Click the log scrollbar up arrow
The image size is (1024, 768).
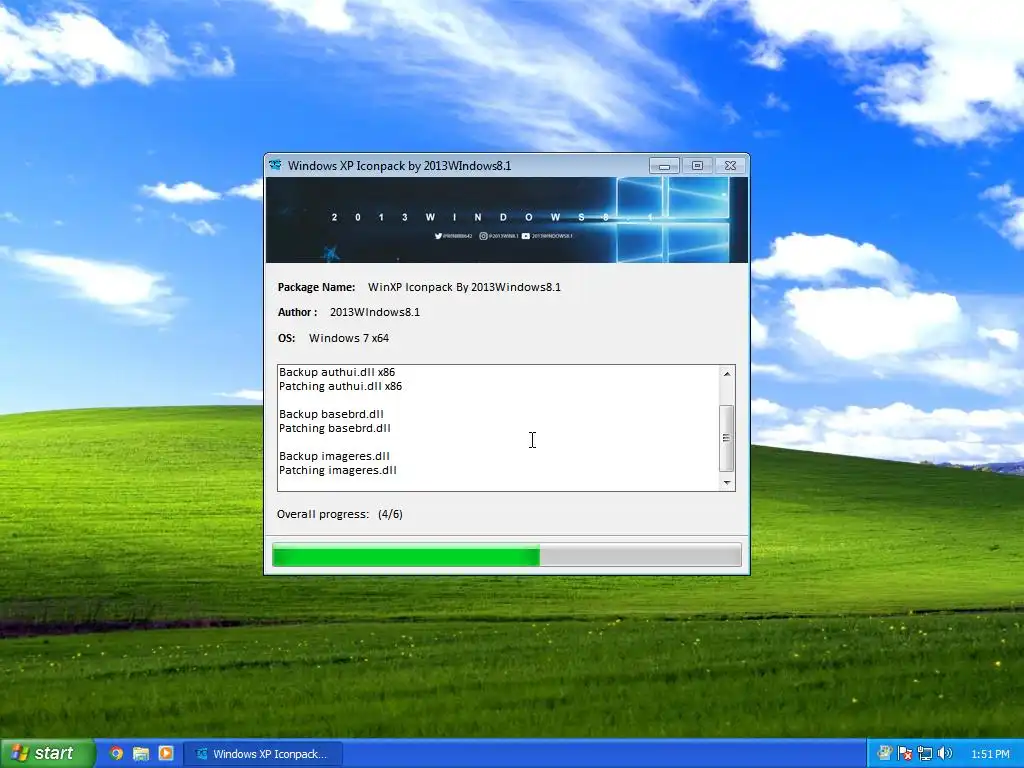pyautogui.click(x=727, y=374)
